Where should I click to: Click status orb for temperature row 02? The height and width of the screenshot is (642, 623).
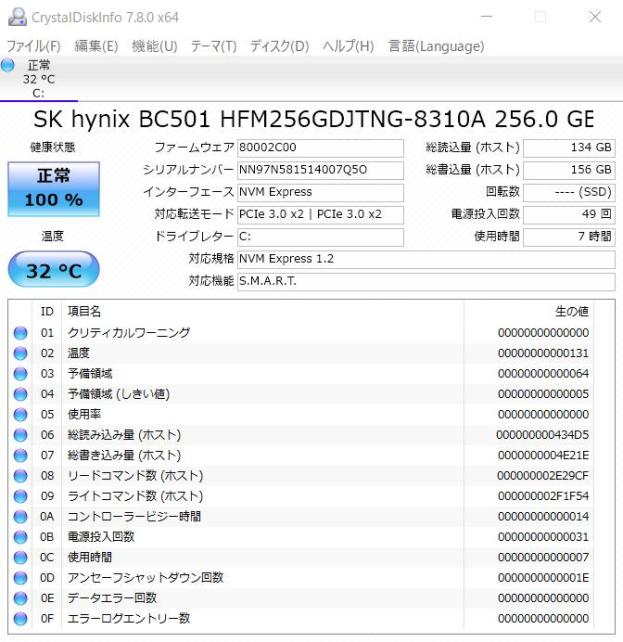(20, 353)
